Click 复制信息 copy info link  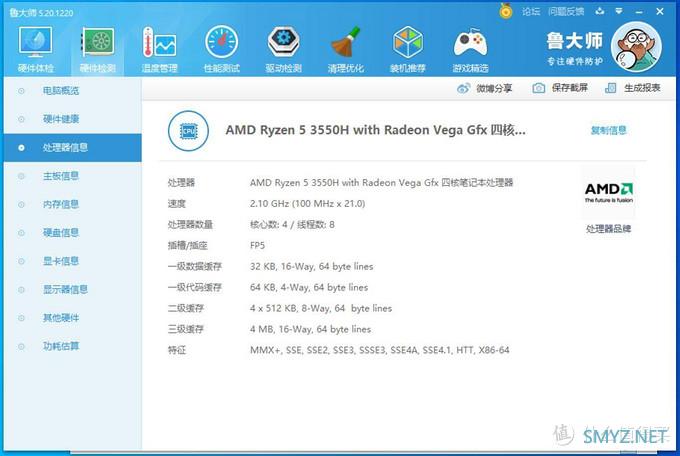point(608,130)
